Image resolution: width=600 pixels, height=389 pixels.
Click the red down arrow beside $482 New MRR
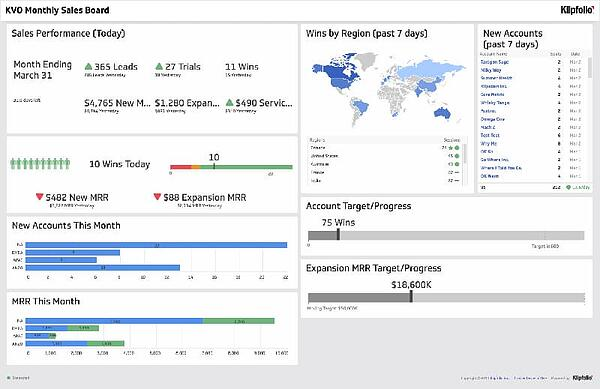tap(39, 197)
